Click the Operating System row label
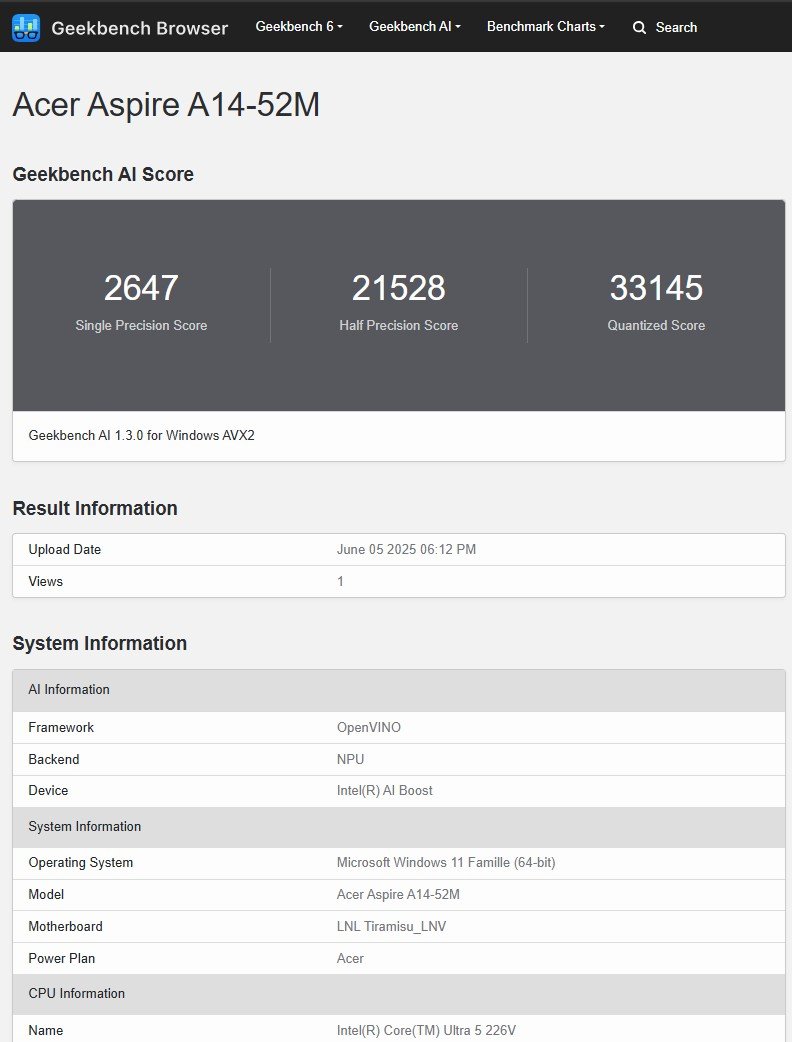This screenshot has height=1042, width=792. 80,863
